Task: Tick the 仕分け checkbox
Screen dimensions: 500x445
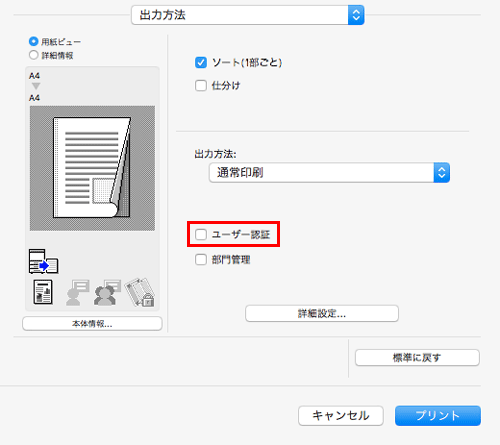Action: (201, 86)
